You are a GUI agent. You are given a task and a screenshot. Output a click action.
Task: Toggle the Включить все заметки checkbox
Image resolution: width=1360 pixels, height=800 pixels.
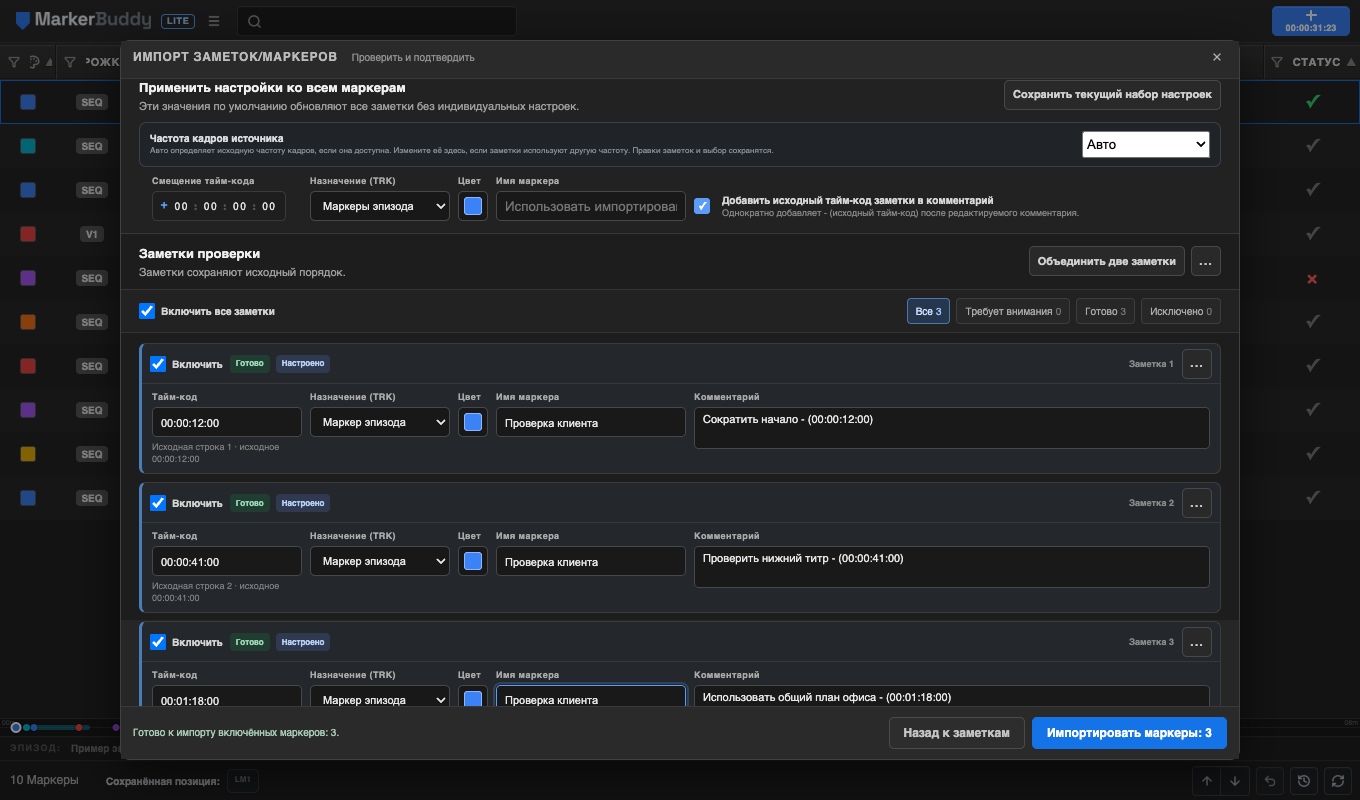147,312
